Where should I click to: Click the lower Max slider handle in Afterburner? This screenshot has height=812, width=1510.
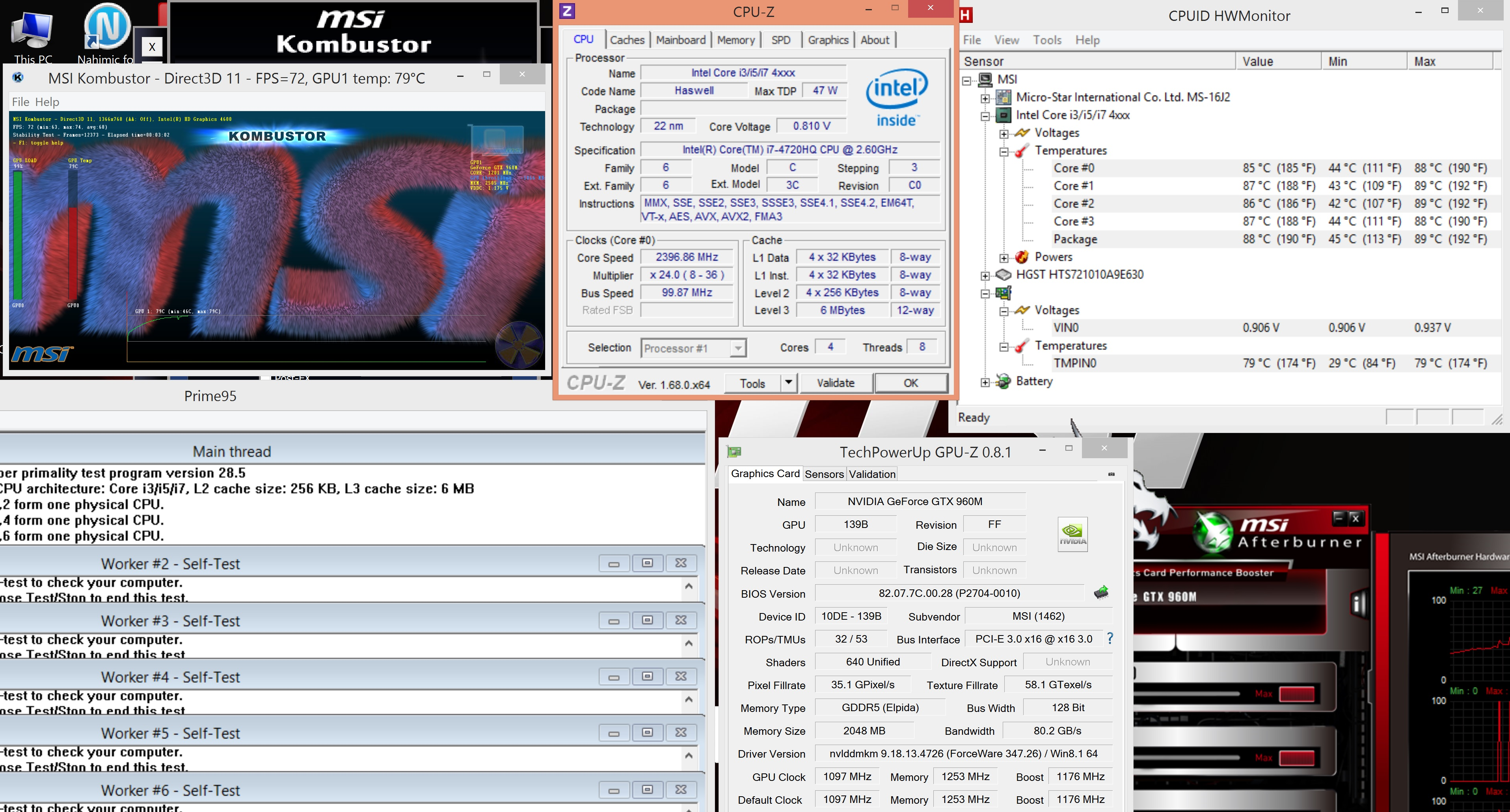pyautogui.click(x=1297, y=758)
